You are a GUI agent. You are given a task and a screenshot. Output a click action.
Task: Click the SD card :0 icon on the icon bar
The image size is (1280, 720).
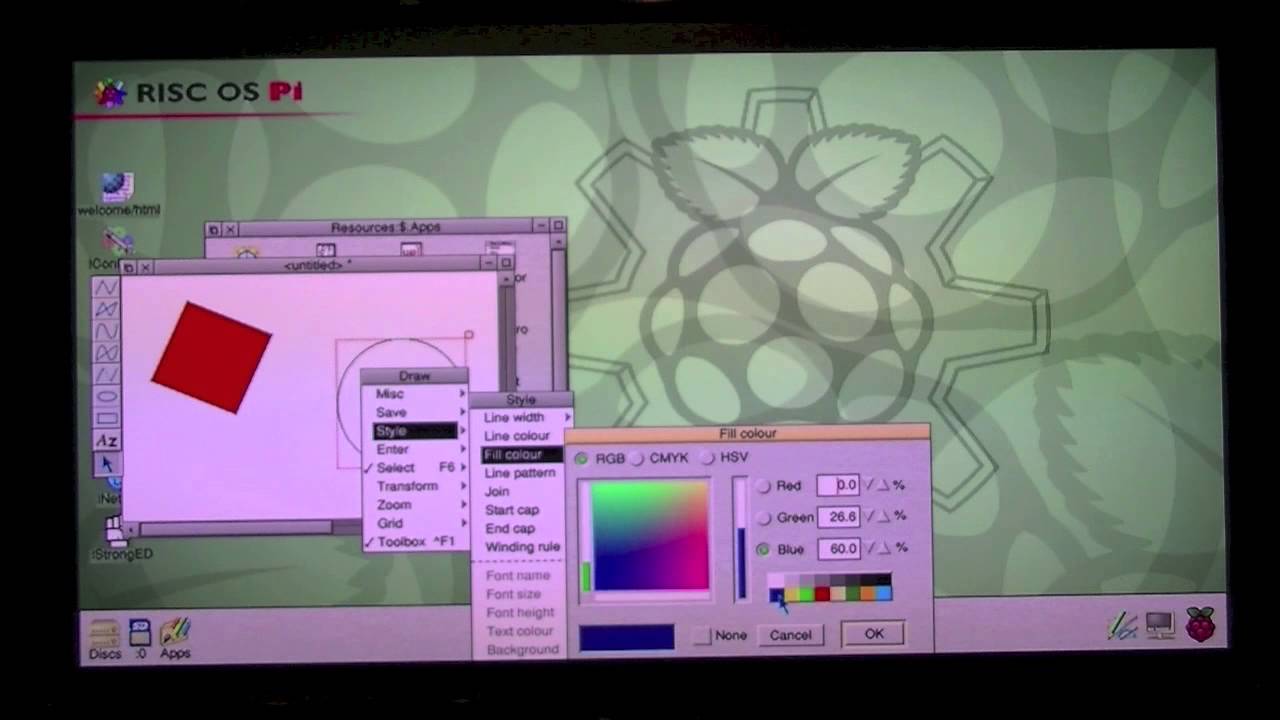tap(140, 640)
